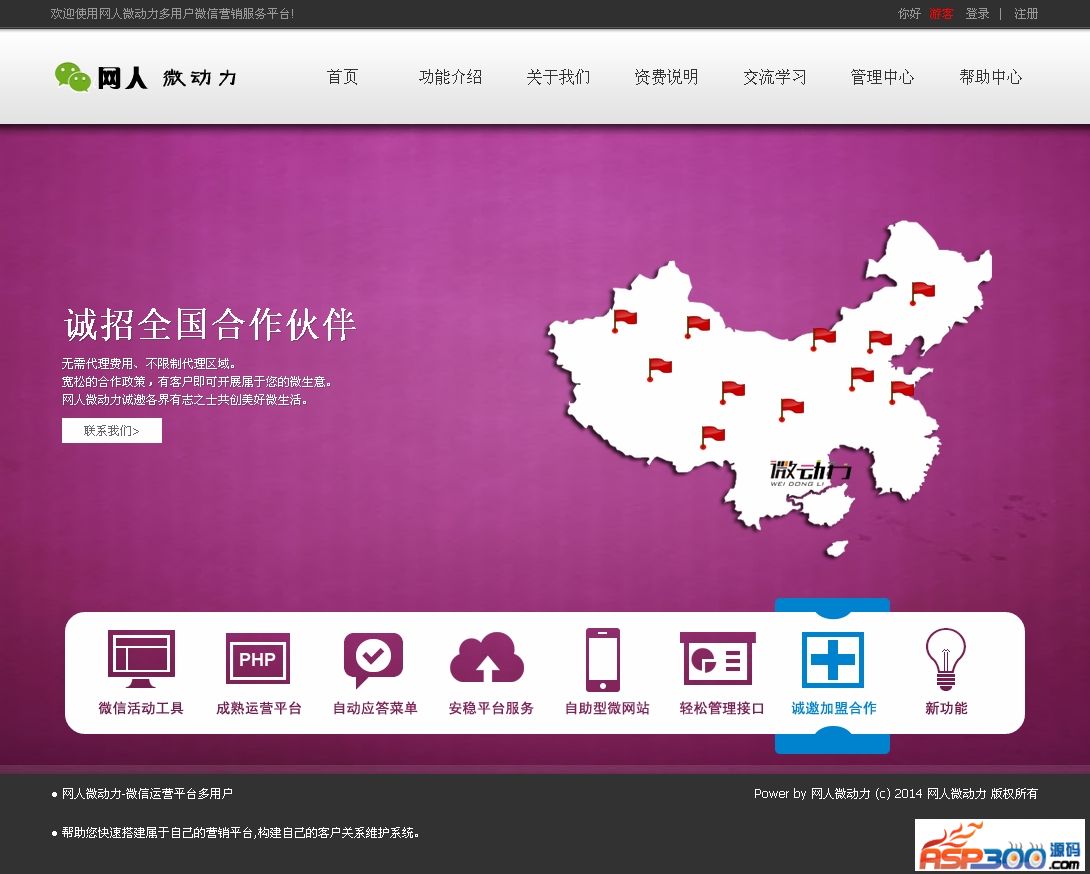The height and width of the screenshot is (874, 1090).
Task: Select 资费说明 in the nav bar
Action: click(x=666, y=76)
